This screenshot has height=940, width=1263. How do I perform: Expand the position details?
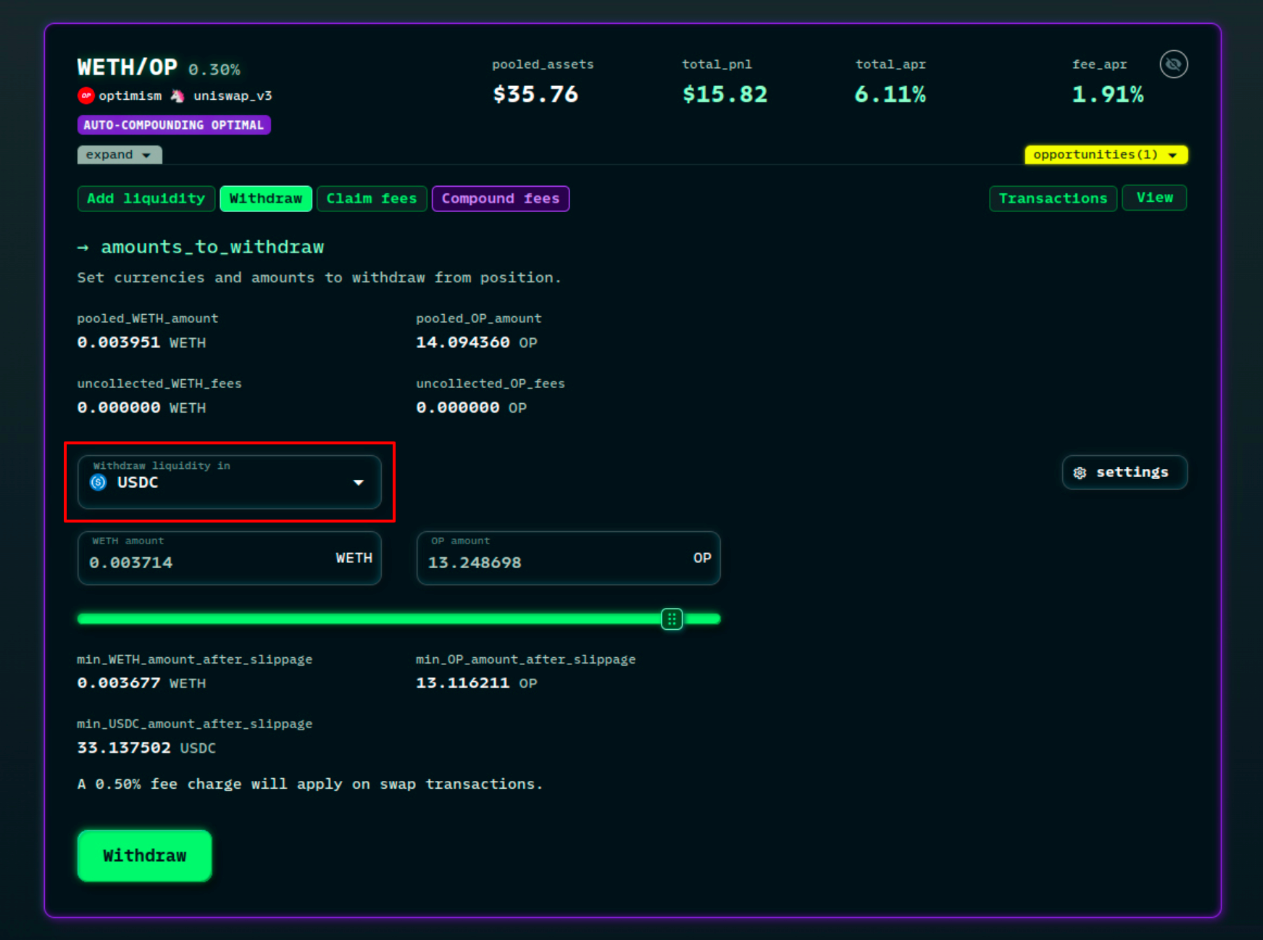pos(119,155)
